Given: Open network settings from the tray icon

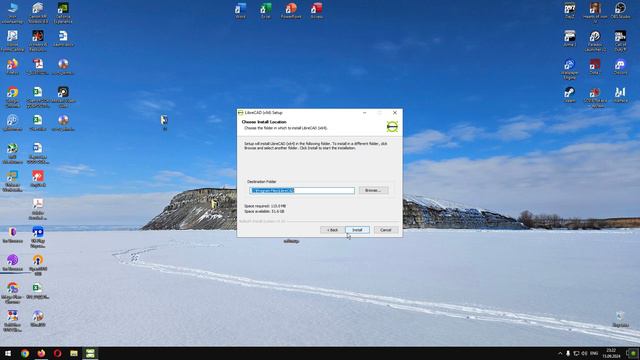Looking at the screenshot, I should pyautogui.click(x=576, y=353).
